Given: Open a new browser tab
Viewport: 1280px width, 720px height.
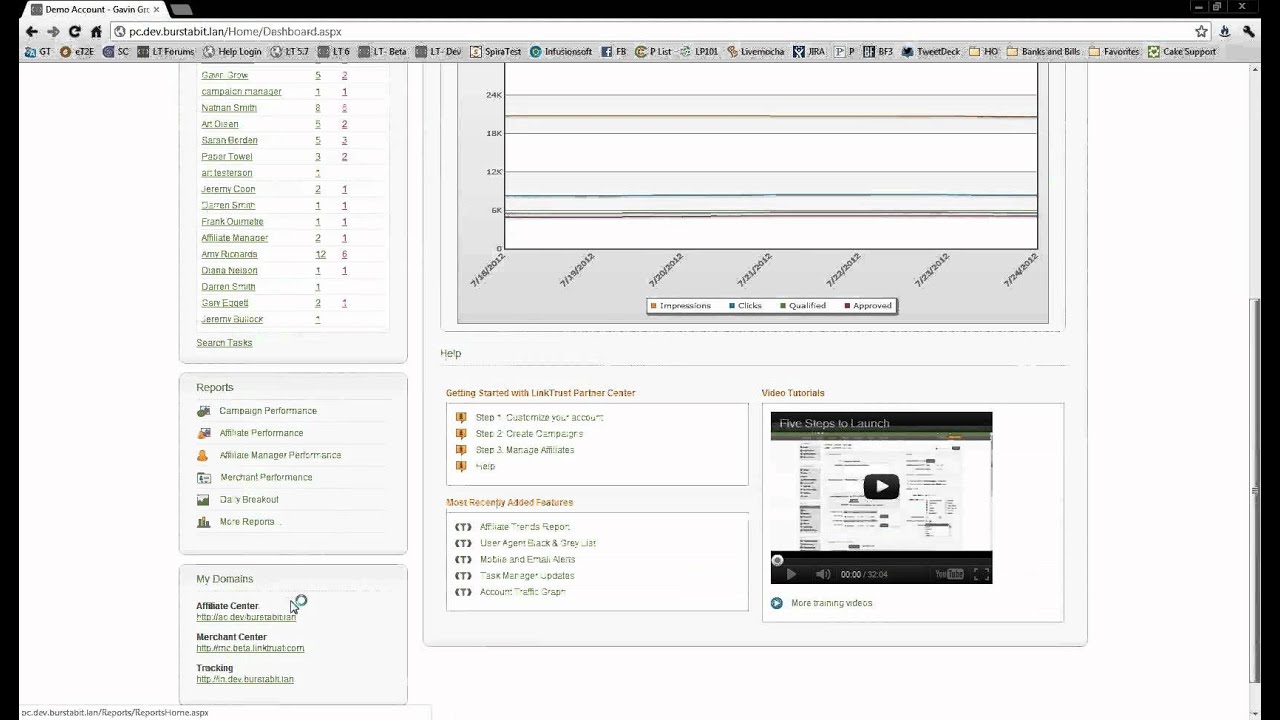Looking at the screenshot, I should pyautogui.click(x=181, y=9).
